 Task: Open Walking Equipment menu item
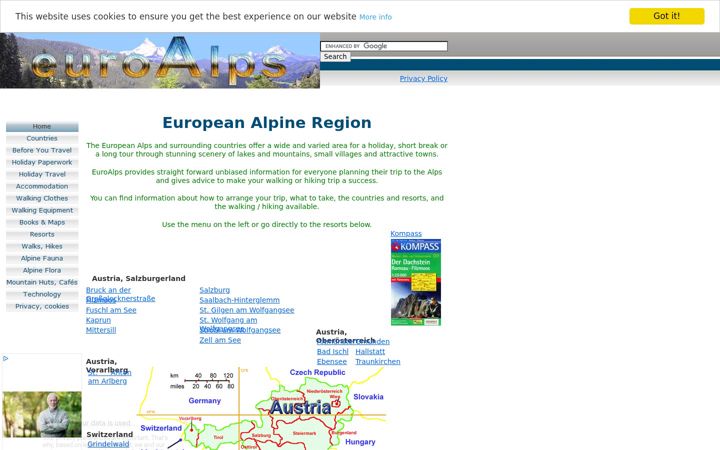[42, 210]
